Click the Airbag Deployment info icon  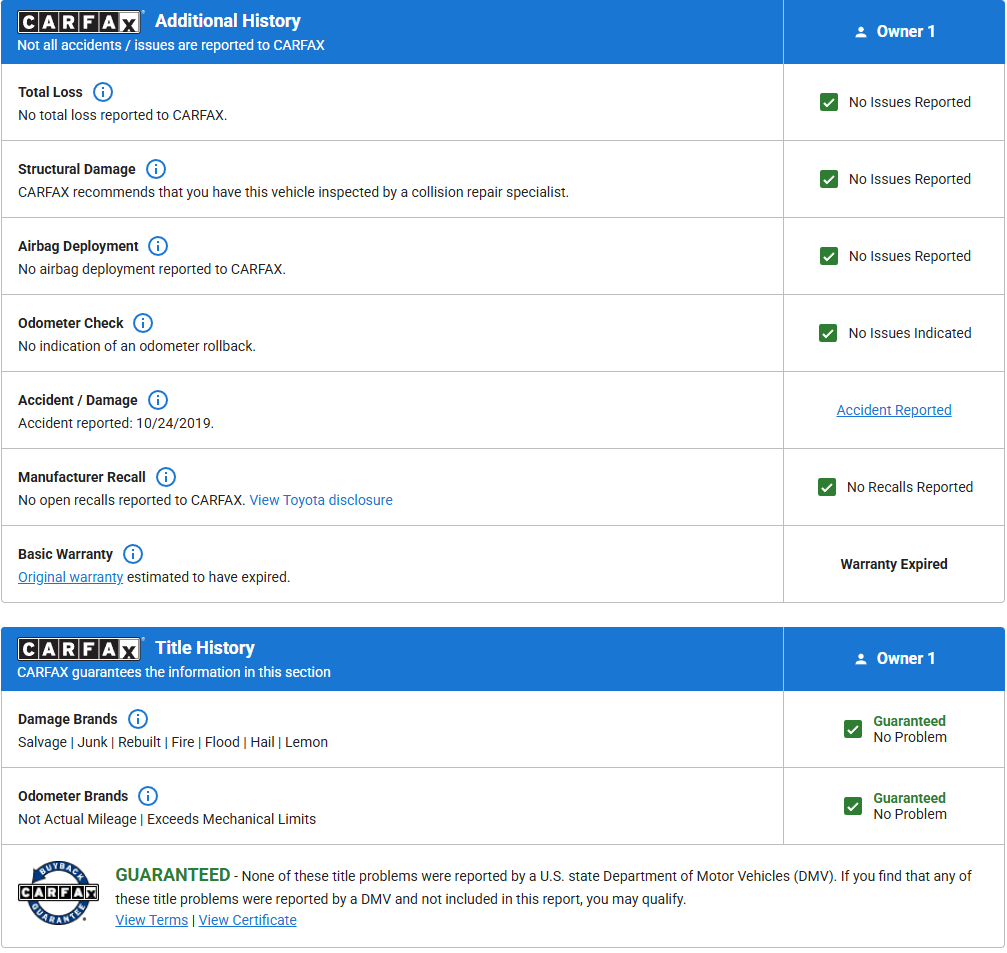pos(158,246)
